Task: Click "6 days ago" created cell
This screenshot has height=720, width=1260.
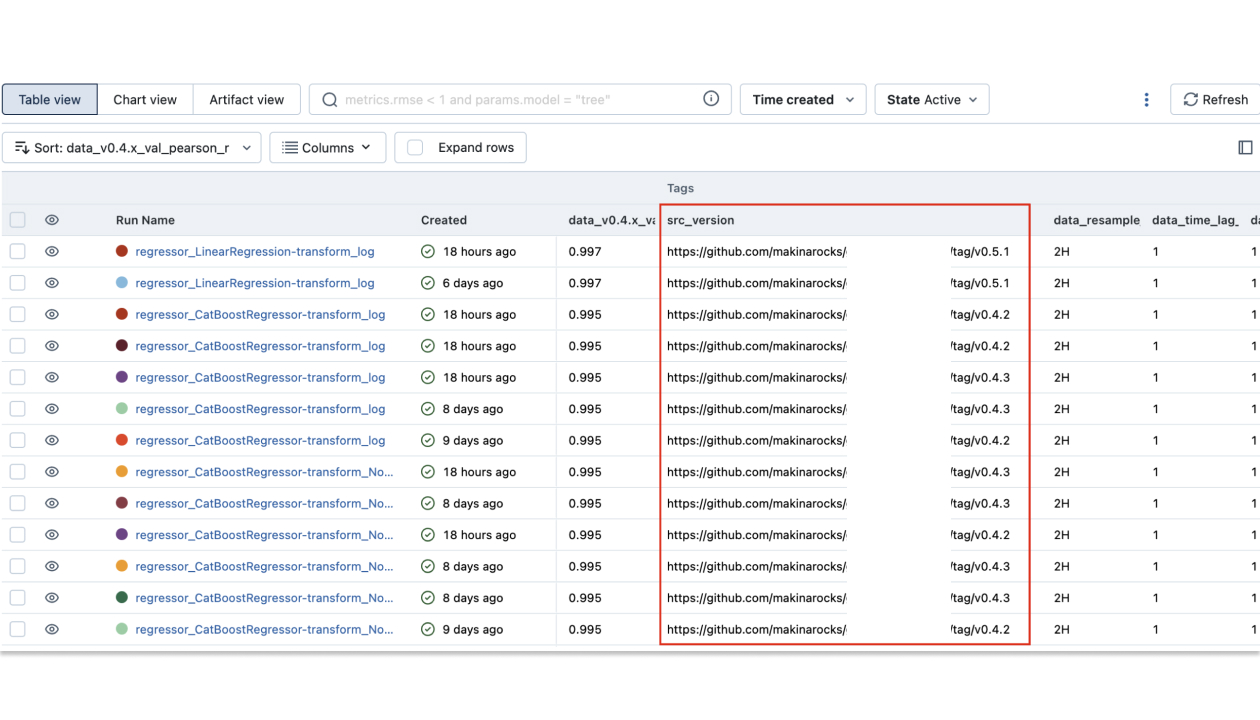Action: tap(474, 283)
